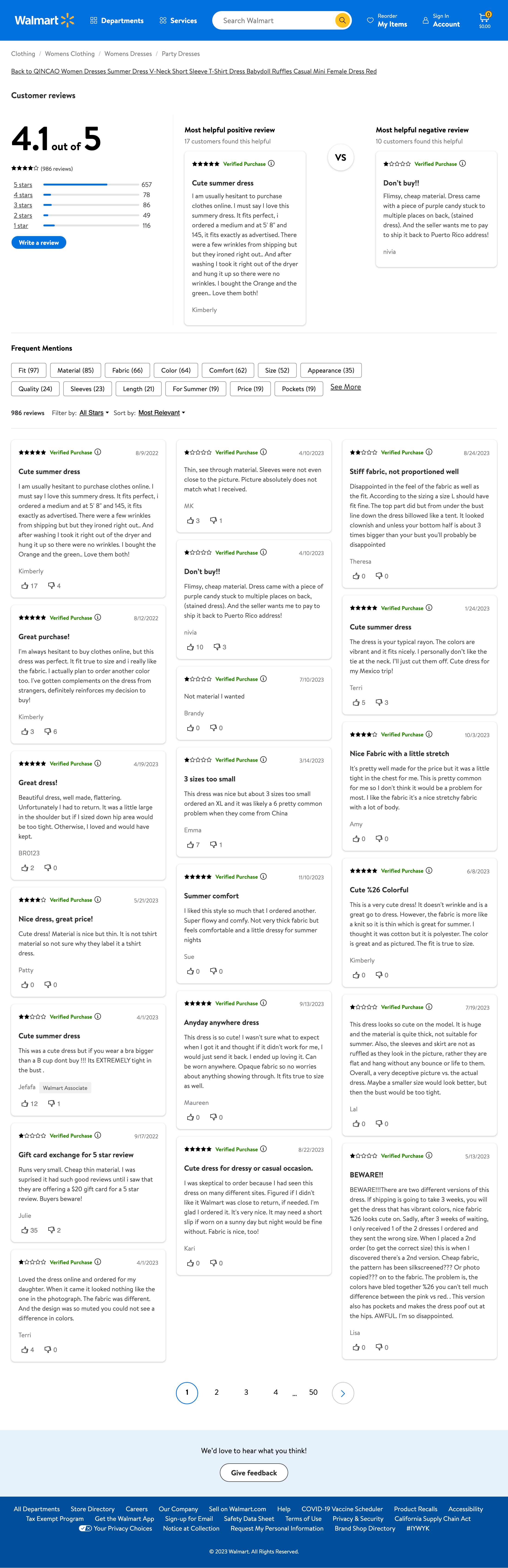
Task: Click the Walmart spark logo
Action: tap(67, 20)
